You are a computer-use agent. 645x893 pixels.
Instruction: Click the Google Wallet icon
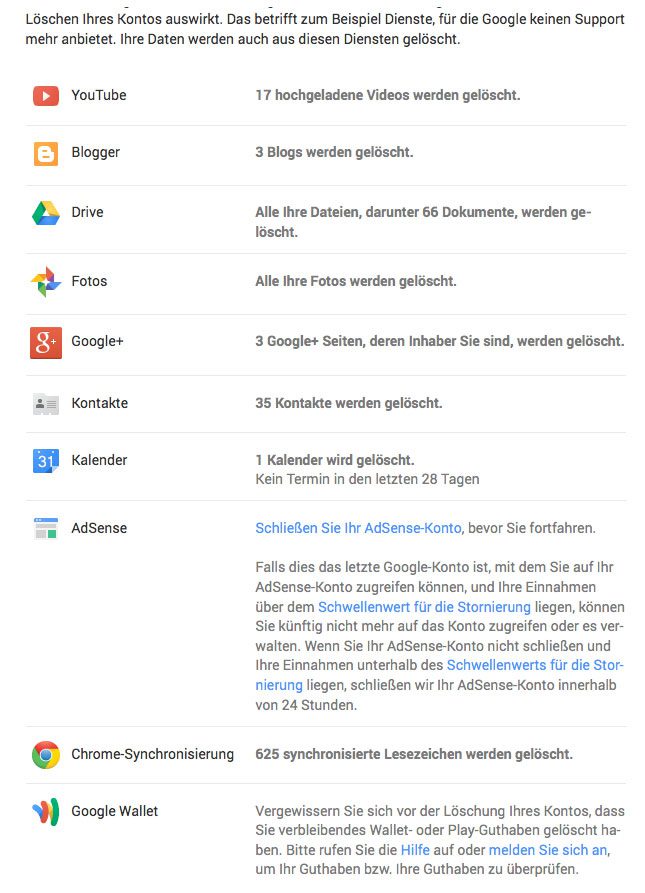(46, 811)
